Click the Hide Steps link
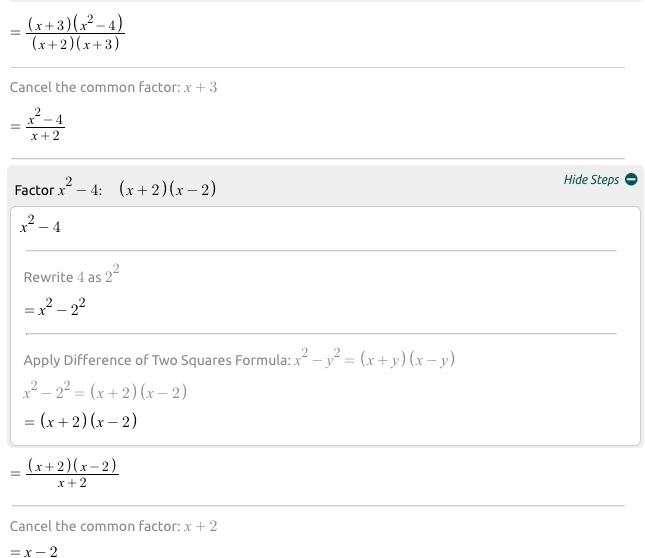Image resolution: width=645 pixels, height=558 pixels. tap(591, 180)
